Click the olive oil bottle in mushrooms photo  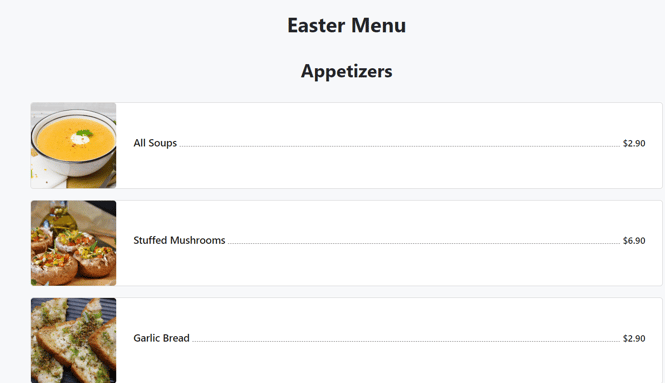coord(58,218)
